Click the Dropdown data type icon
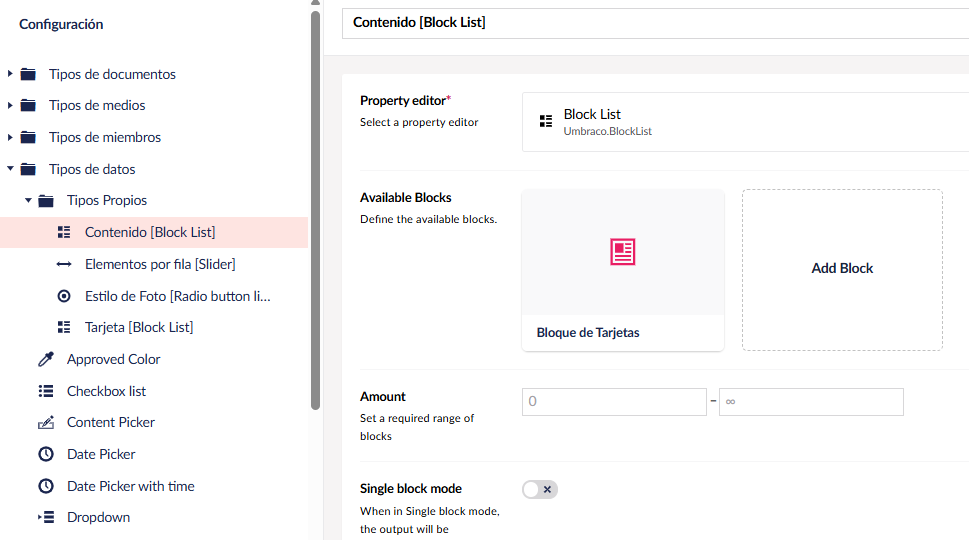Screen dimensions: 969x540 coord(46,517)
